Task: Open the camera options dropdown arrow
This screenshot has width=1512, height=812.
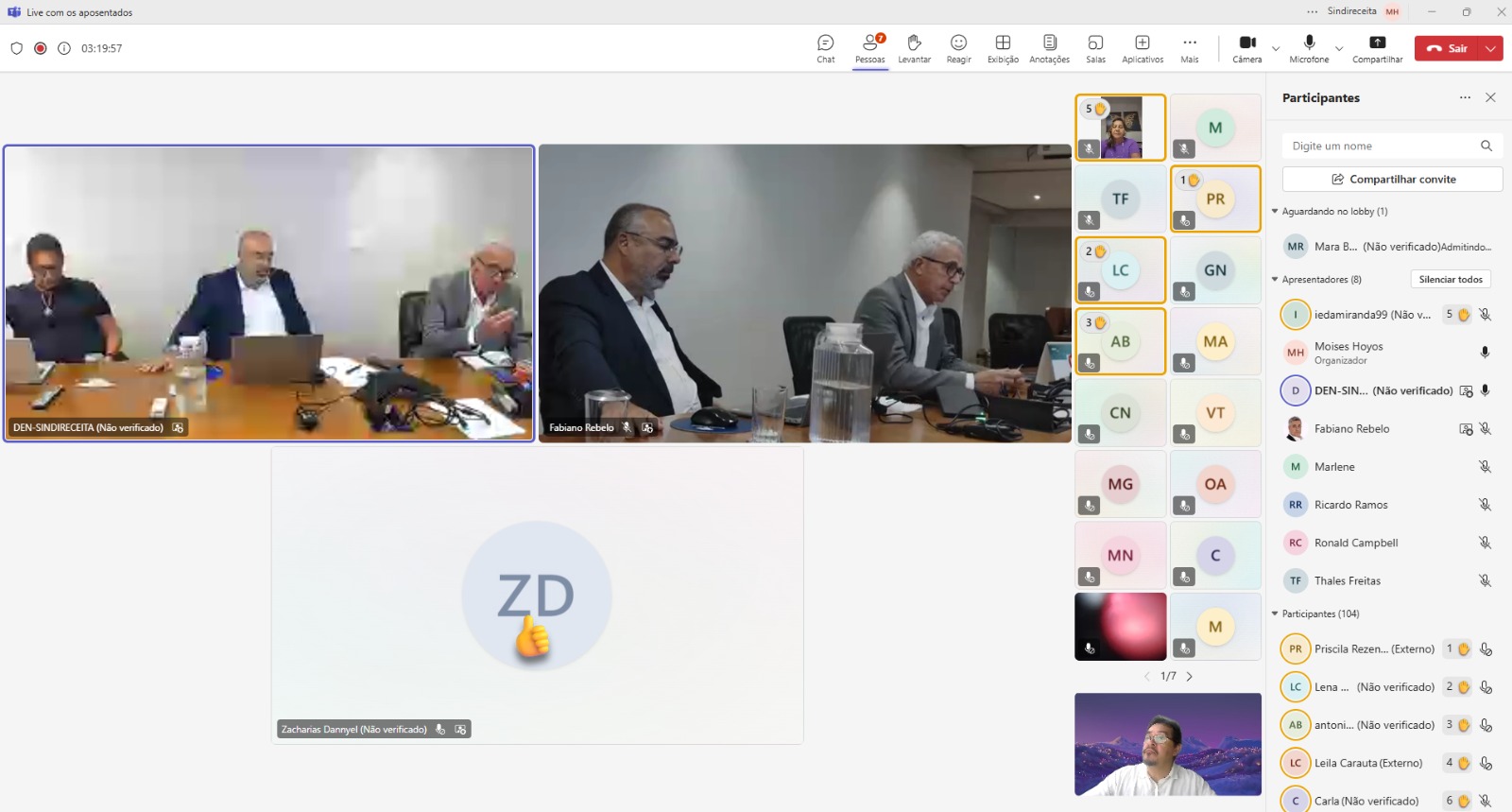Action: coord(1276,48)
